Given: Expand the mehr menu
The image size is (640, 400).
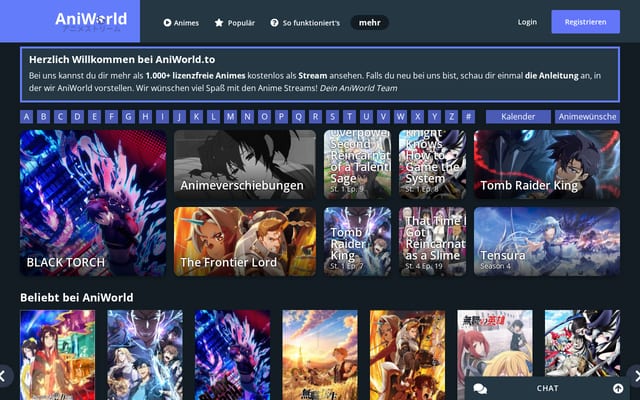Looking at the screenshot, I should click(x=370, y=23).
